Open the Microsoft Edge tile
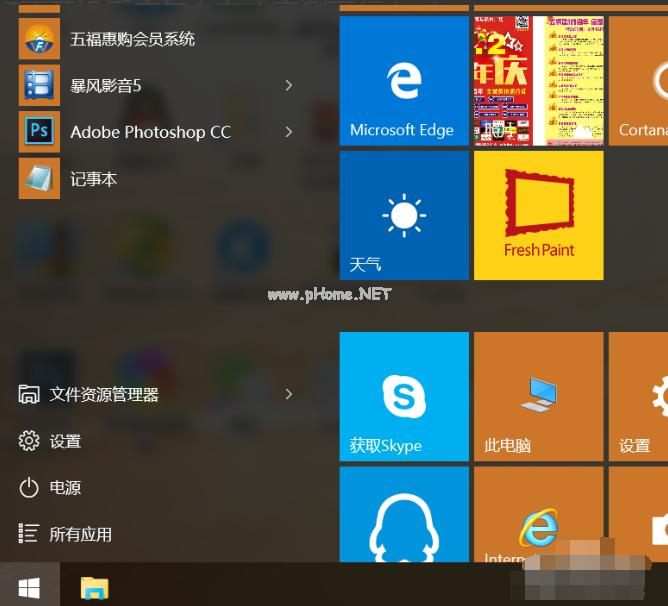 (404, 81)
